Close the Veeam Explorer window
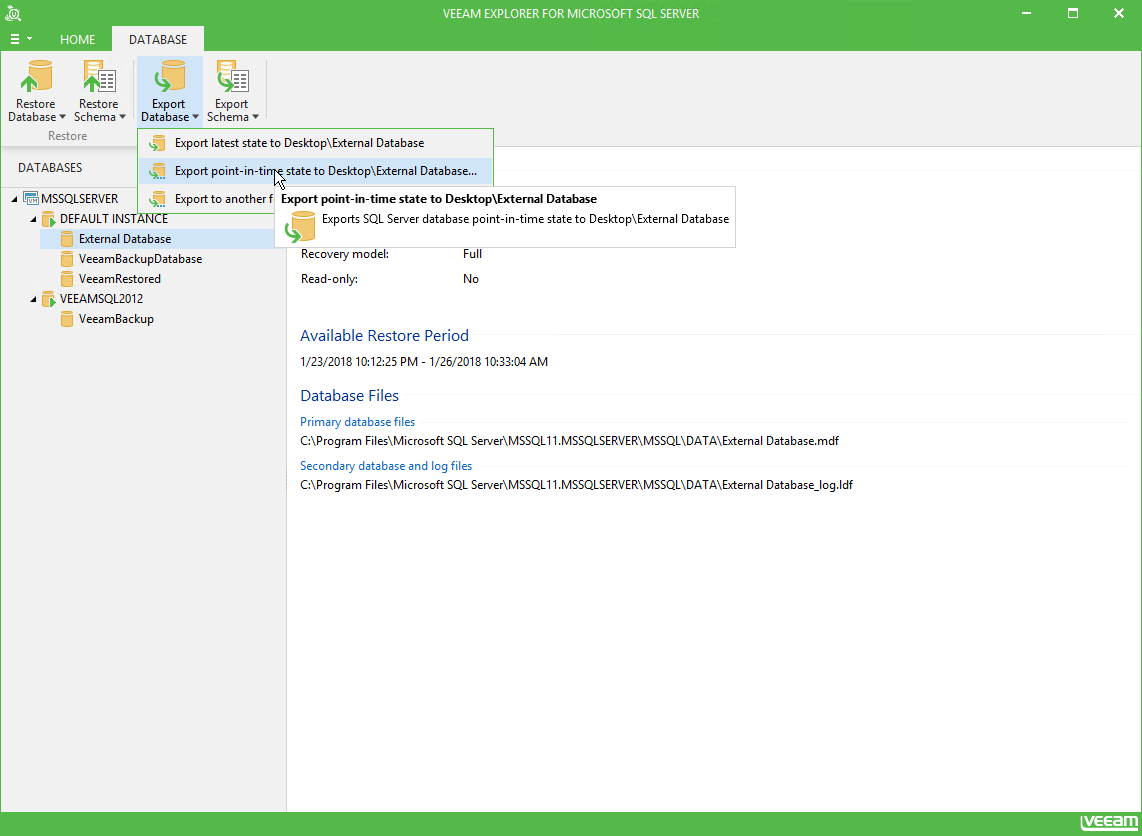The width and height of the screenshot is (1142, 836). 1119,13
